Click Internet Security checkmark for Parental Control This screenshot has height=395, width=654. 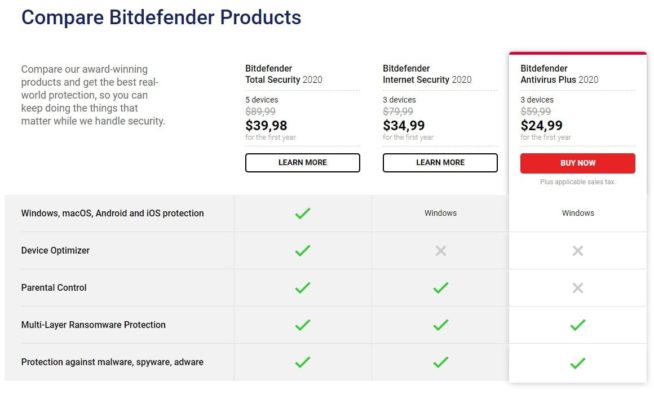coord(440,288)
